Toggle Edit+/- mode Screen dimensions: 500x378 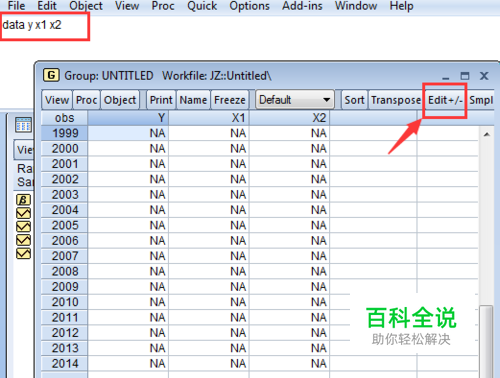tap(445, 100)
